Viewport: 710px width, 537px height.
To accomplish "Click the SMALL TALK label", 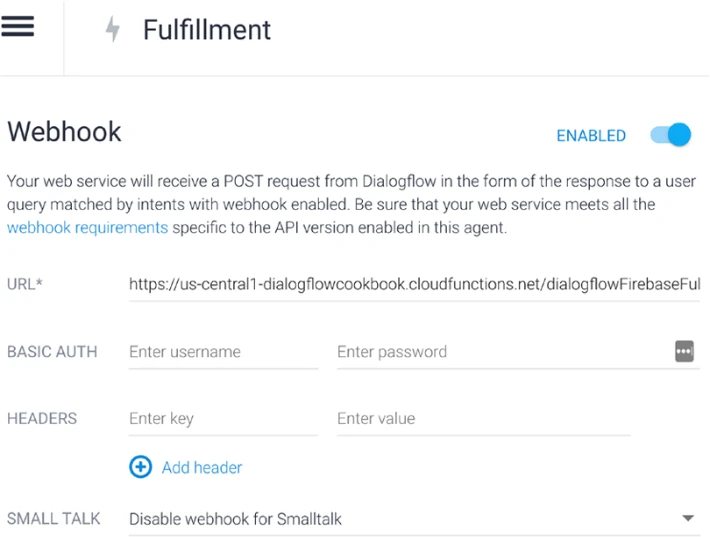I will click(x=53, y=518).
